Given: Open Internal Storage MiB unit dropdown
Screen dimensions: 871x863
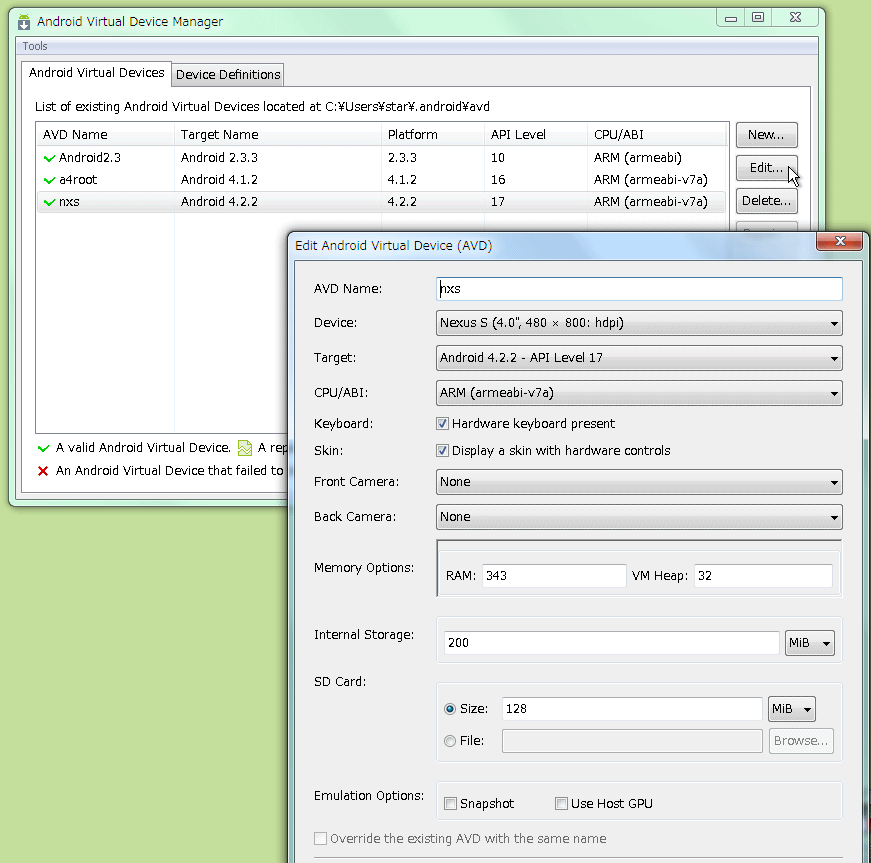Looking at the screenshot, I should click(809, 643).
